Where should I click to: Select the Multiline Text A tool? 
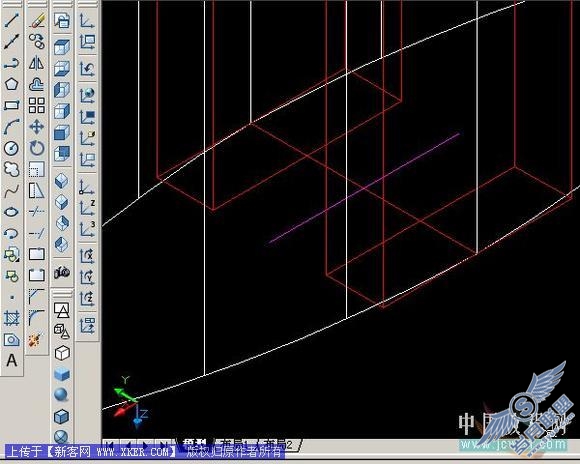[x=11, y=360]
